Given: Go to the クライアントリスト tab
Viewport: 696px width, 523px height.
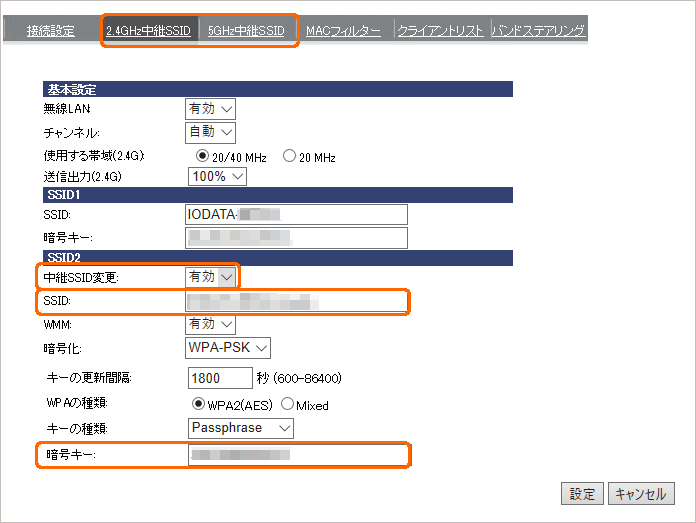Looking at the screenshot, I should point(440,31).
